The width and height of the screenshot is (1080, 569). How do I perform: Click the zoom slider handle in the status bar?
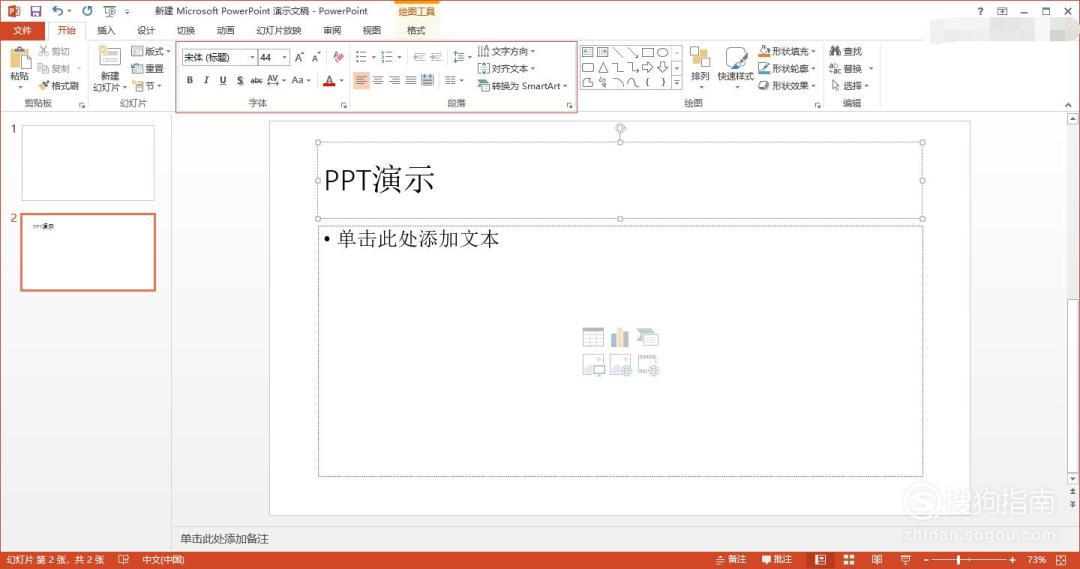click(x=959, y=560)
